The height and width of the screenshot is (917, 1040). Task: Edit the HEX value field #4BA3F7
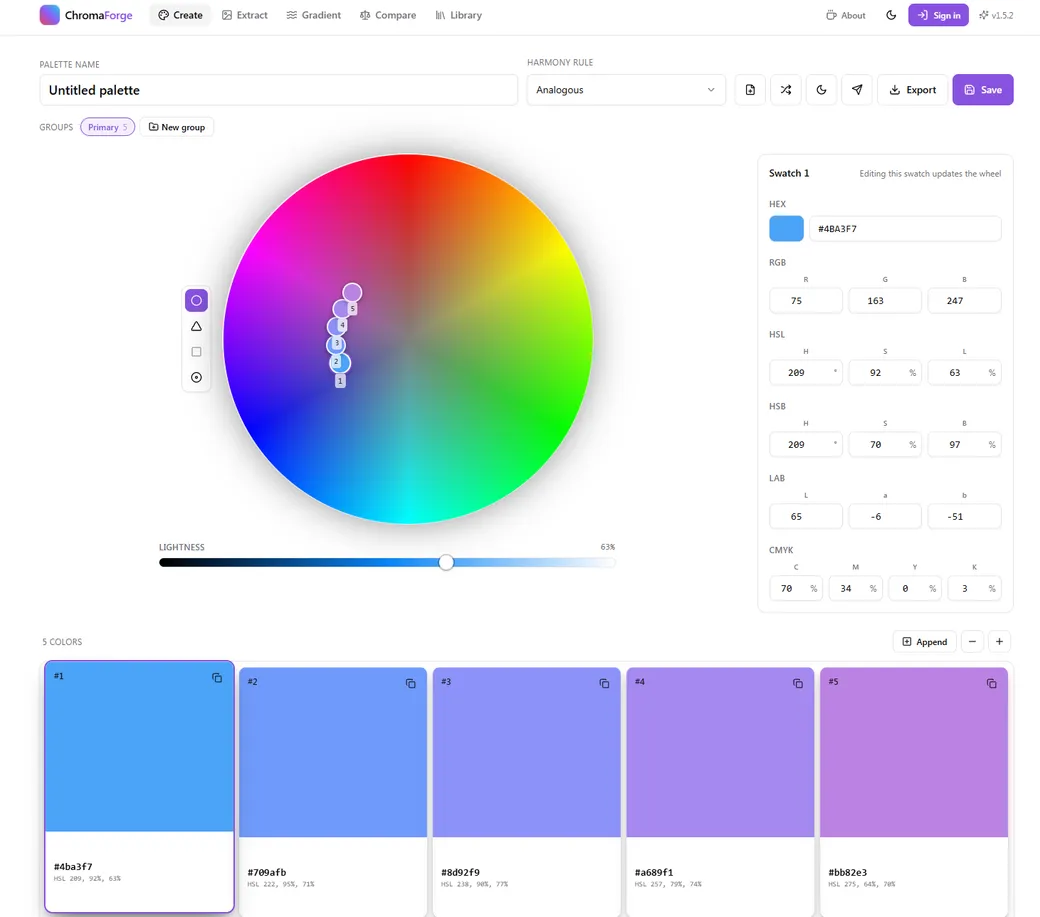coord(905,229)
